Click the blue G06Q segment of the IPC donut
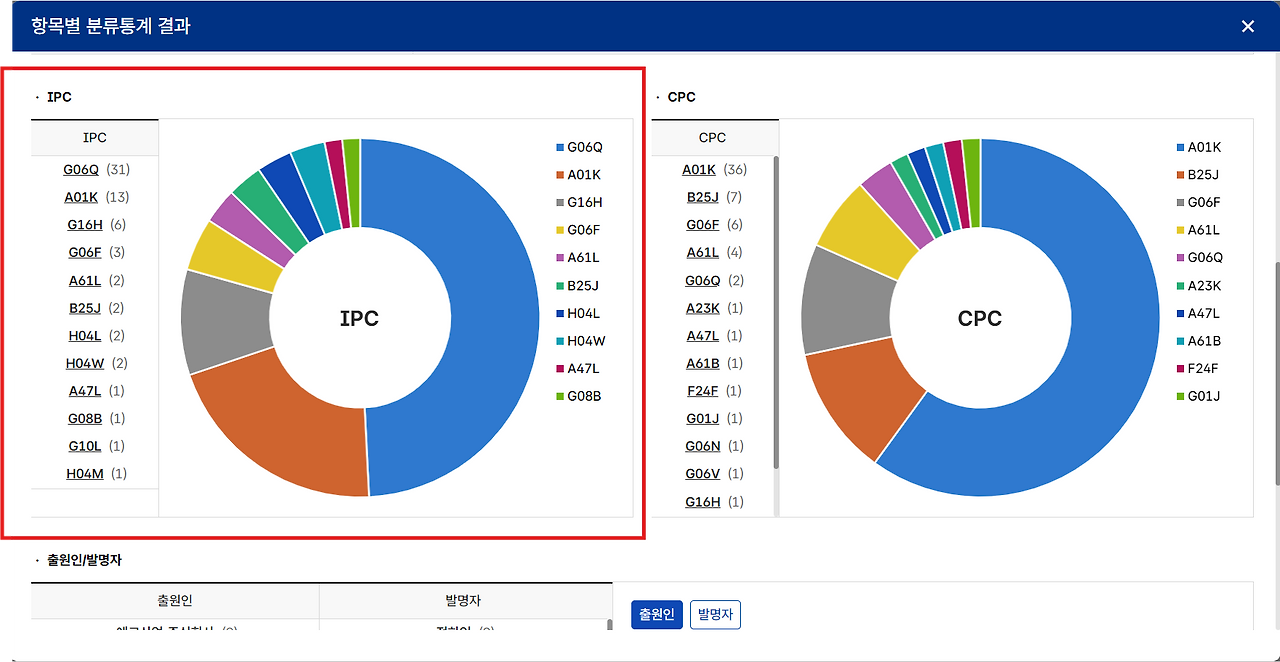Screen dimensions: 1280x662 point(470,320)
